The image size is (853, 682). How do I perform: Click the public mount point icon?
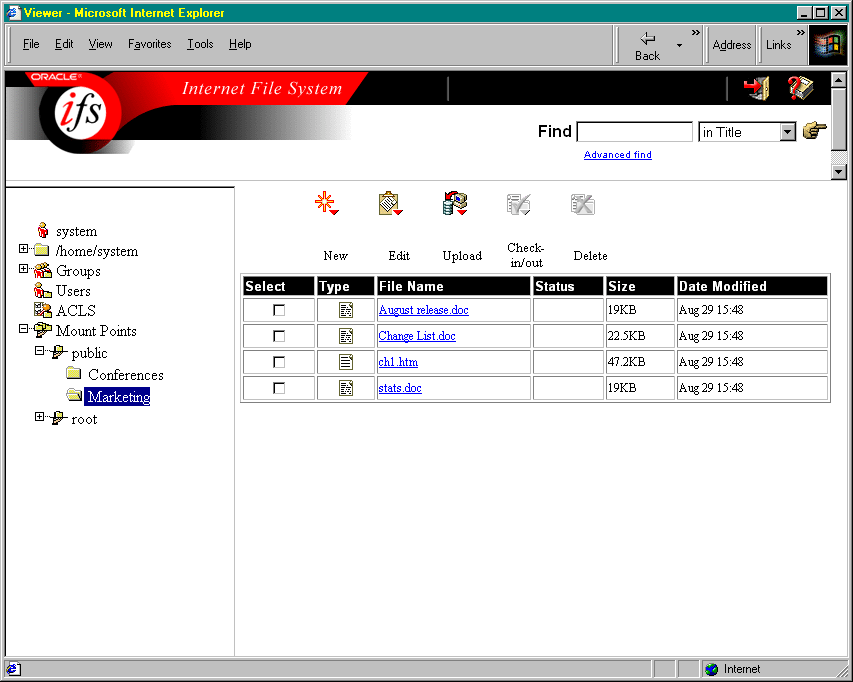click(59, 352)
